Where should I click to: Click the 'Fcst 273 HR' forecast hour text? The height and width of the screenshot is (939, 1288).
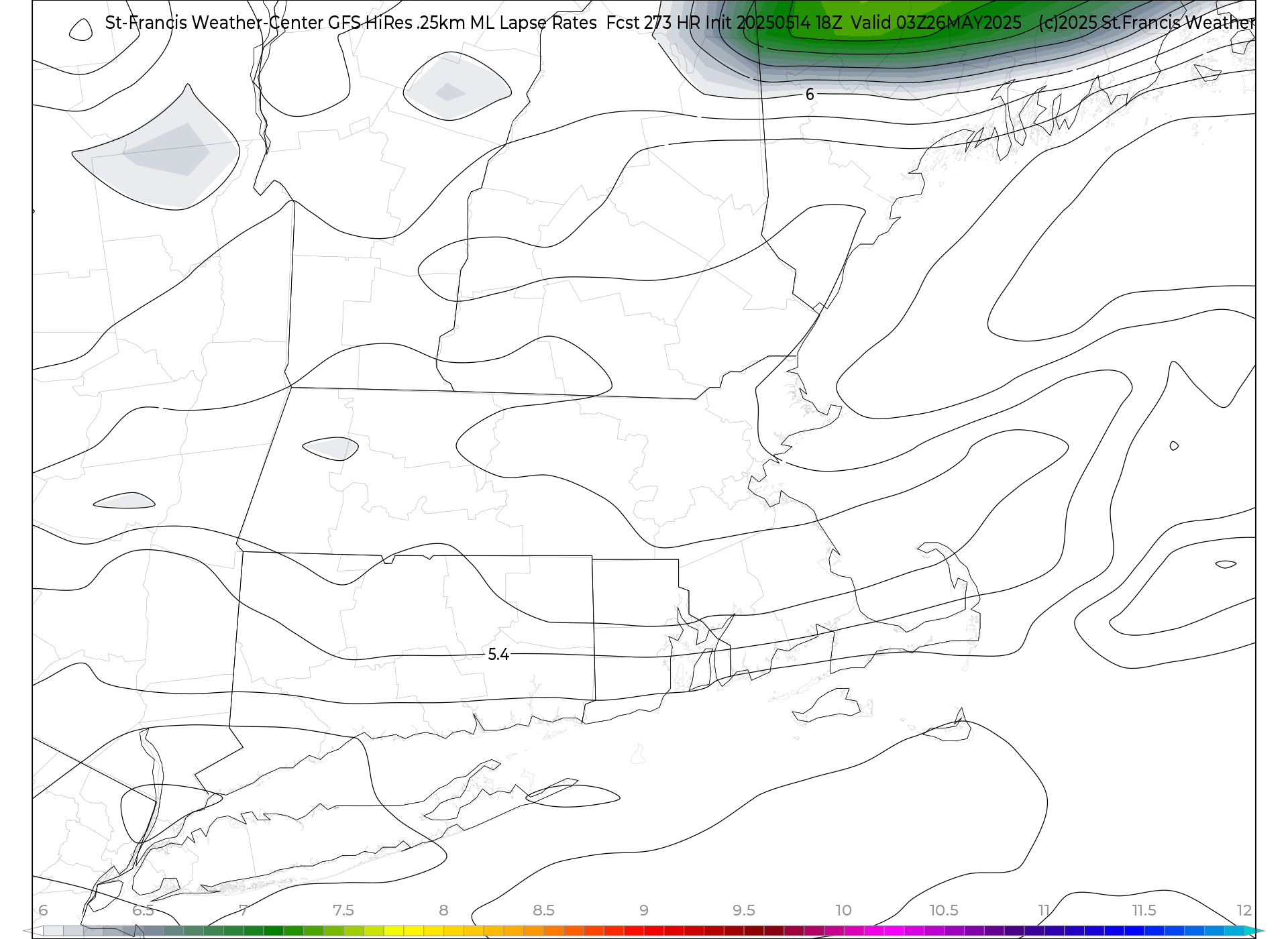coord(653,23)
